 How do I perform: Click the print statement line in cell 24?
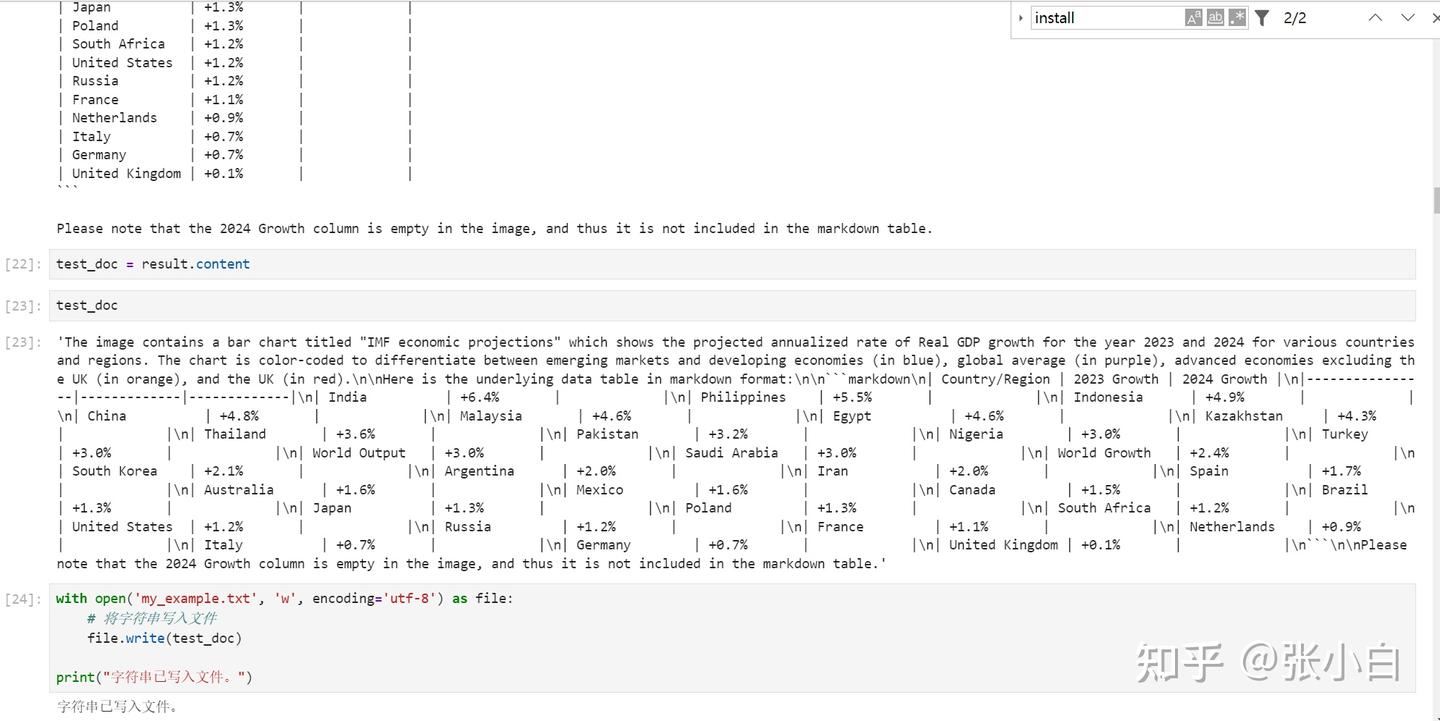pos(154,677)
